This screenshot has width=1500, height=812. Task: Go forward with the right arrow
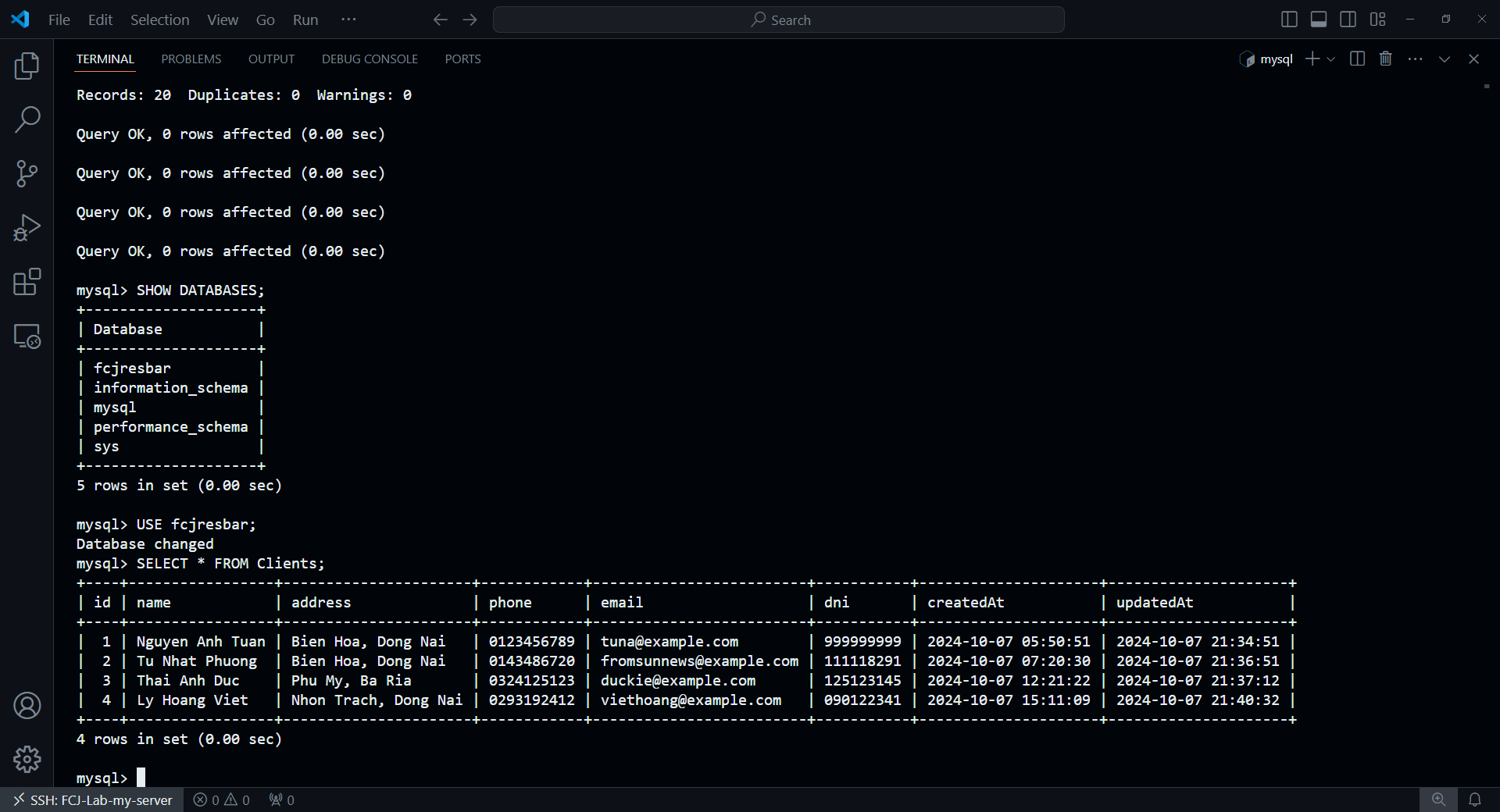coord(470,20)
